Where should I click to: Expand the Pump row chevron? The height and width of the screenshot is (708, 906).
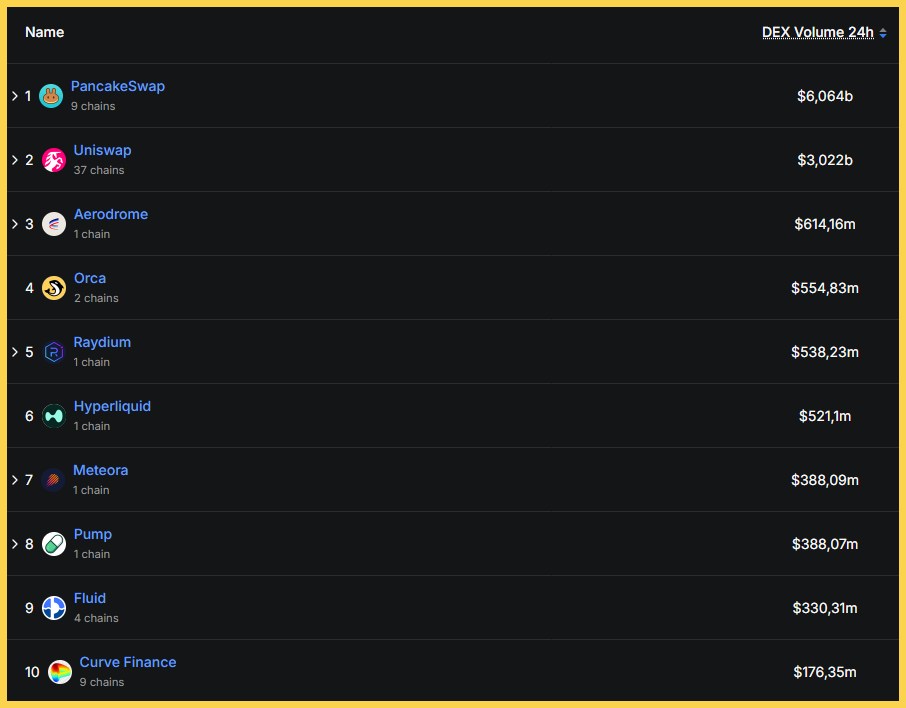[x=15, y=544]
